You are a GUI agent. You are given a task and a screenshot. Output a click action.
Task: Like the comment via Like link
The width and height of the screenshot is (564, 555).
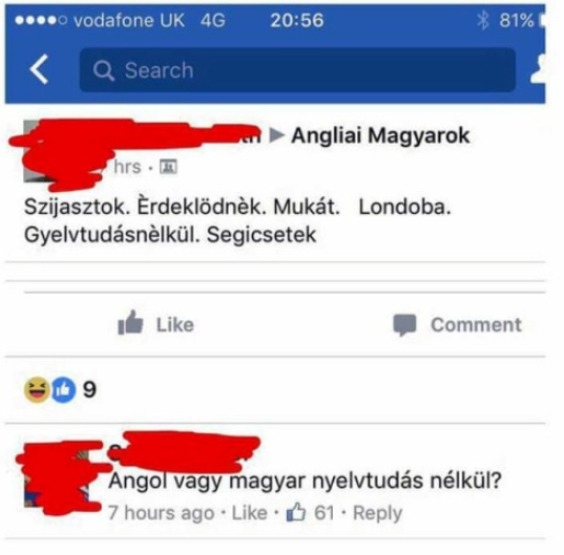pyautogui.click(x=249, y=513)
